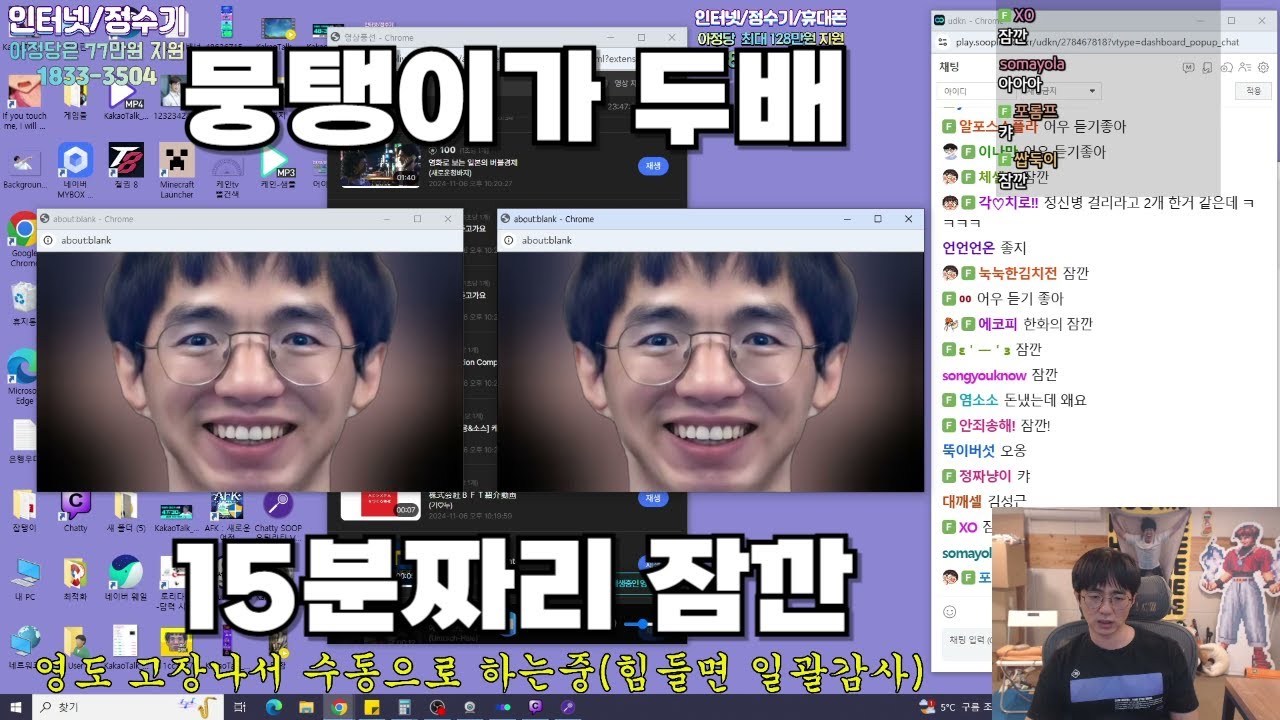Click username songyouknow in chat
Viewport: 1280px width, 720px height.
point(984,375)
